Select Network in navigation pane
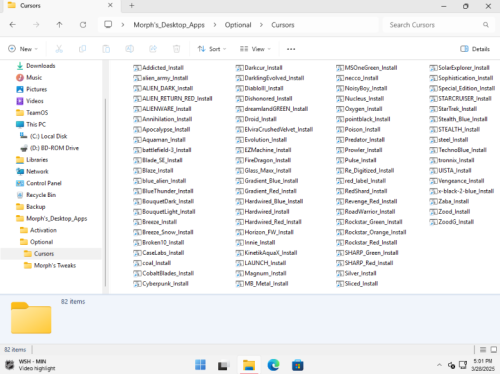 click(37, 171)
